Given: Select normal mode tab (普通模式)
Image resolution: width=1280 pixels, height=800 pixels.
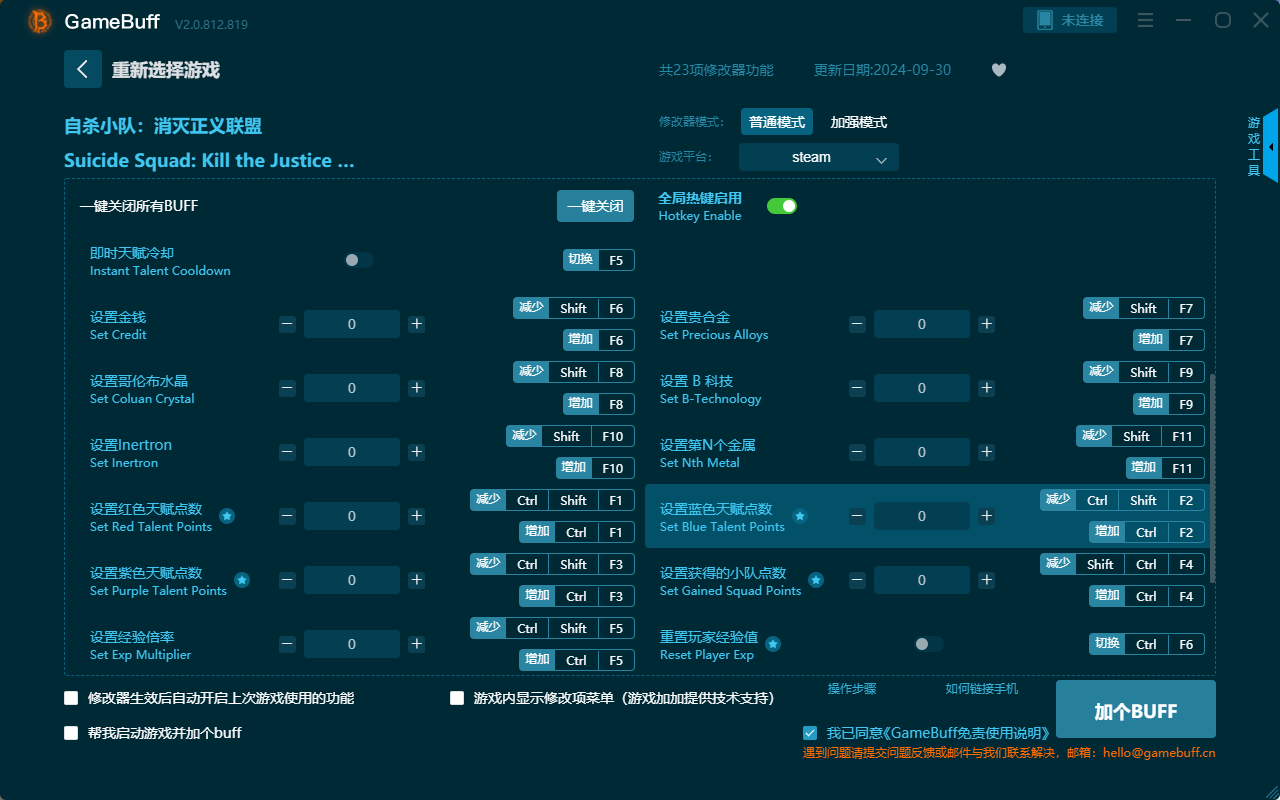Looking at the screenshot, I should [x=777, y=122].
